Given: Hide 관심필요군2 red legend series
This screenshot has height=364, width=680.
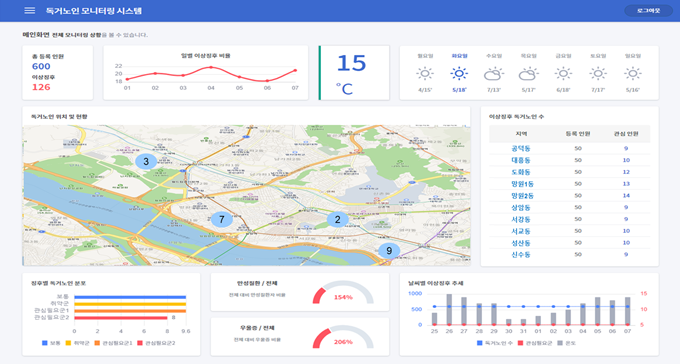Looking at the screenshot, I should (156, 343).
